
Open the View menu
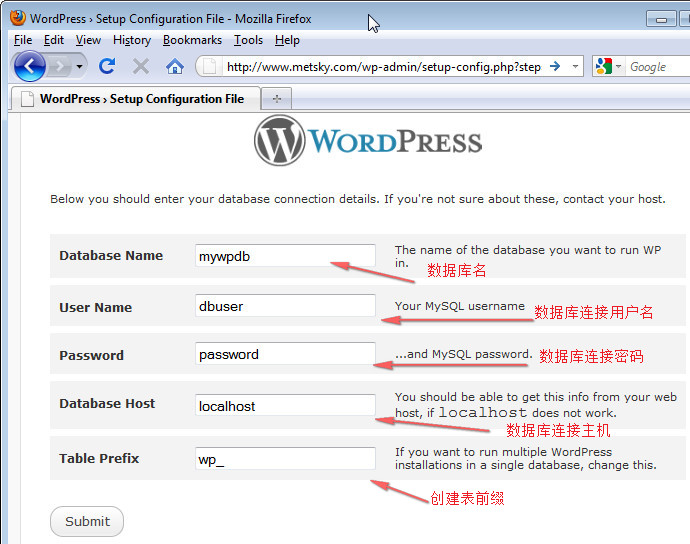88,40
